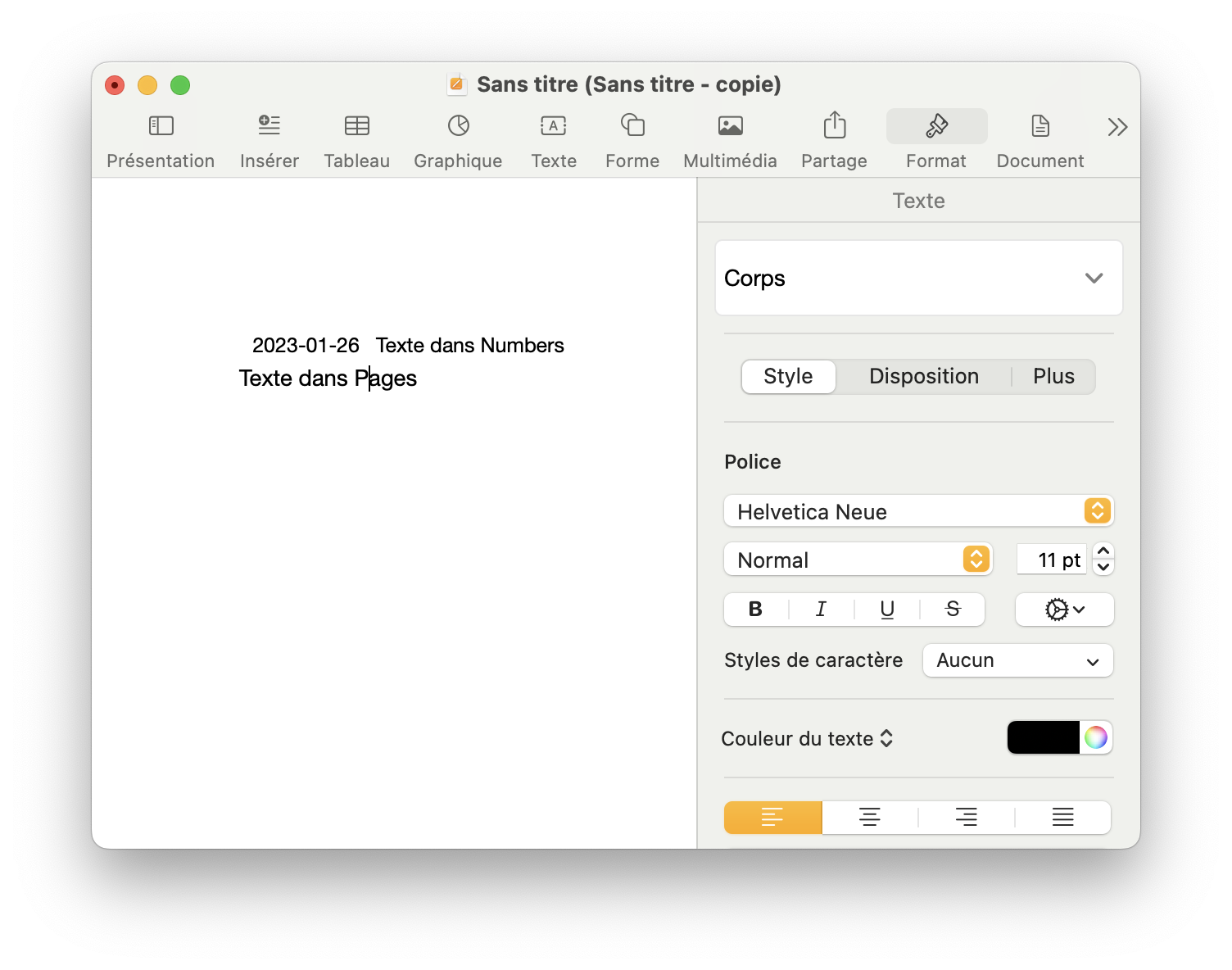Toggle underline formatting

[x=887, y=610]
